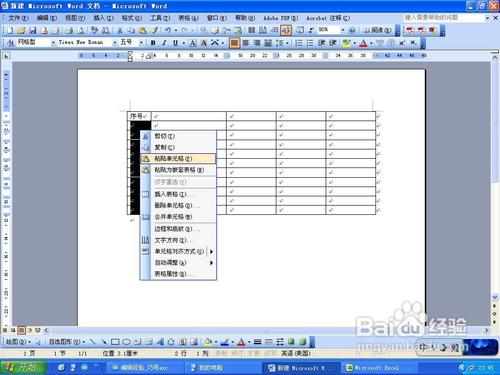Image resolution: width=500 pixels, height=375 pixels.
Task: Click the drawing toolbar fill color bucket
Action: click(208, 342)
